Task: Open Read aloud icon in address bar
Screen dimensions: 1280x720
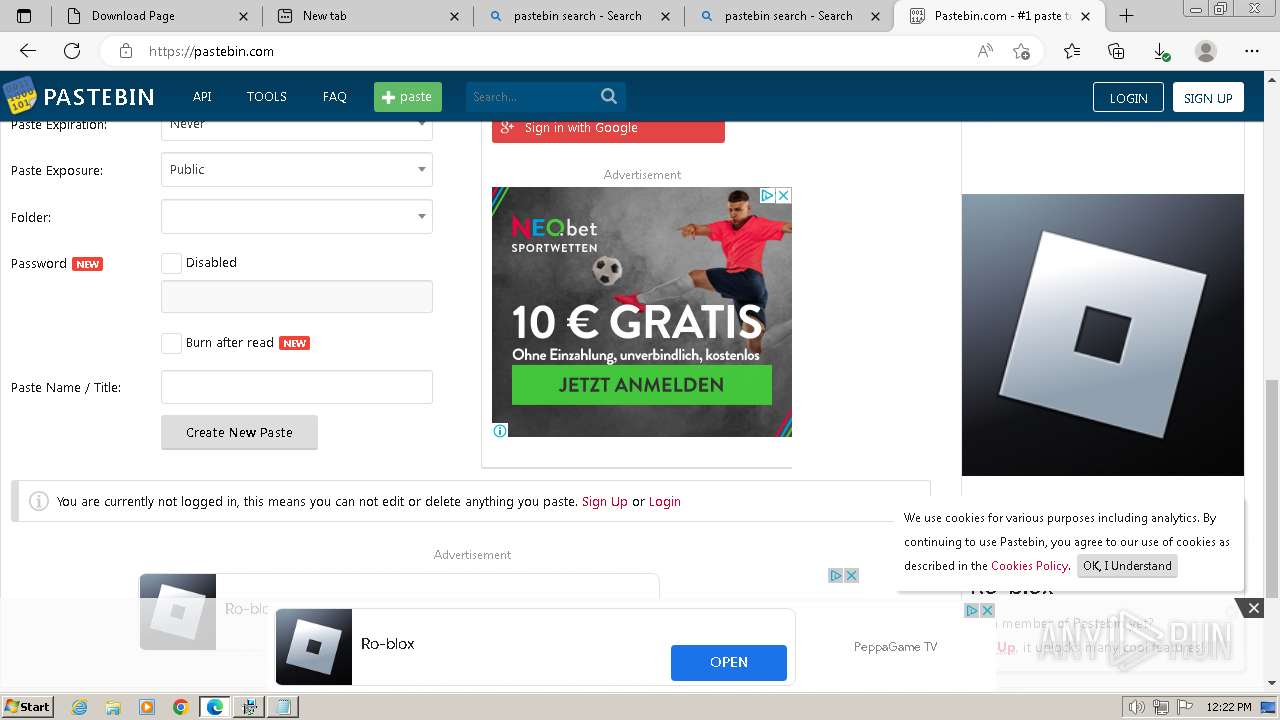Action: click(x=985, y=51)
